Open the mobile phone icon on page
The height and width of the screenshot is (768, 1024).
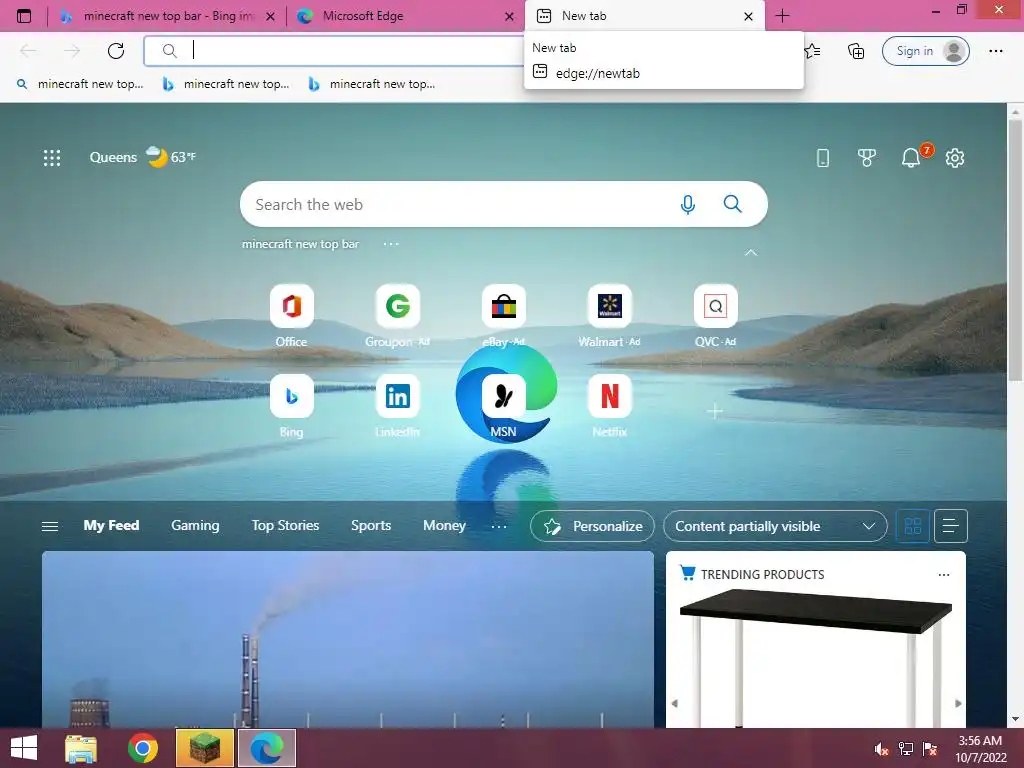(x=823, y=157)
